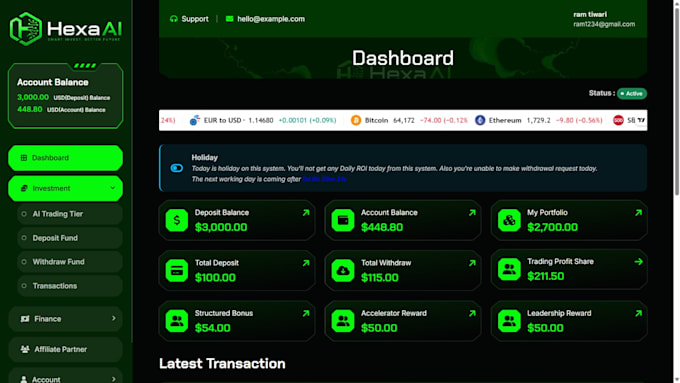
Task: Click the $211.50 profit share value
Action: coord(546,276)
